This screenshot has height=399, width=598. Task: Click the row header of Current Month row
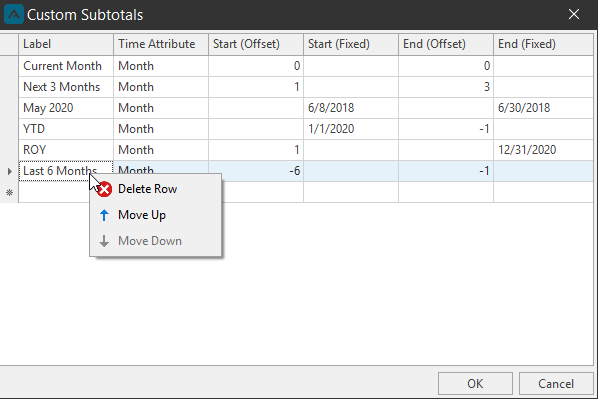click(9, 66)
